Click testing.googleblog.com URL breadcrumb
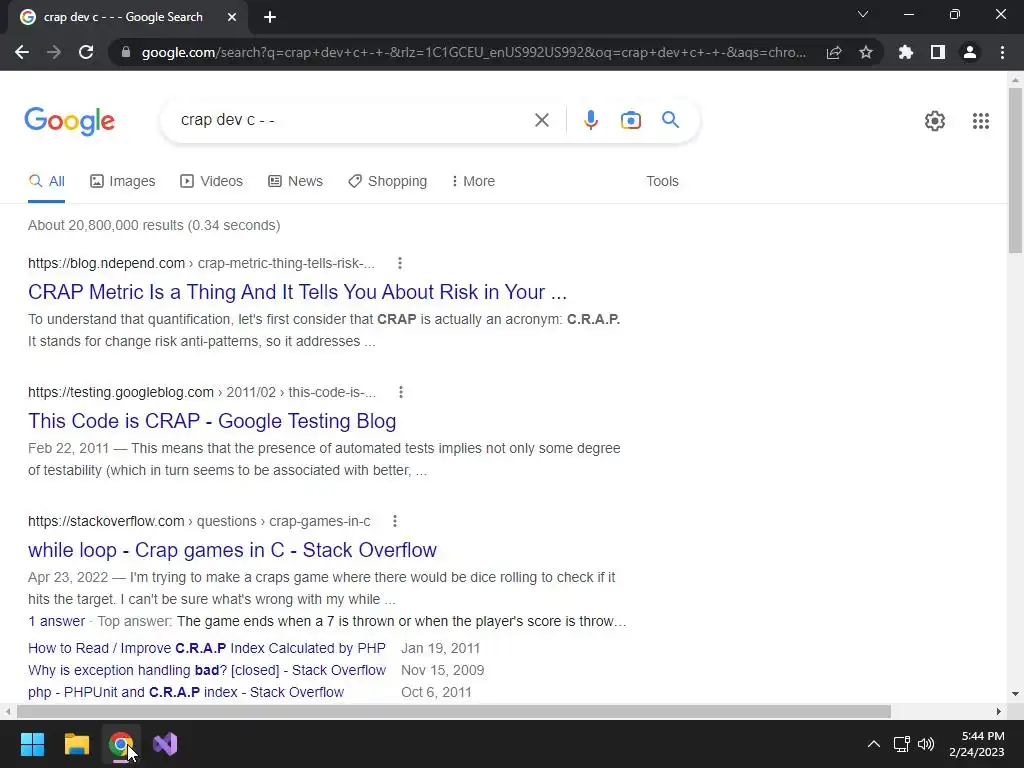 tap(202, 392)
